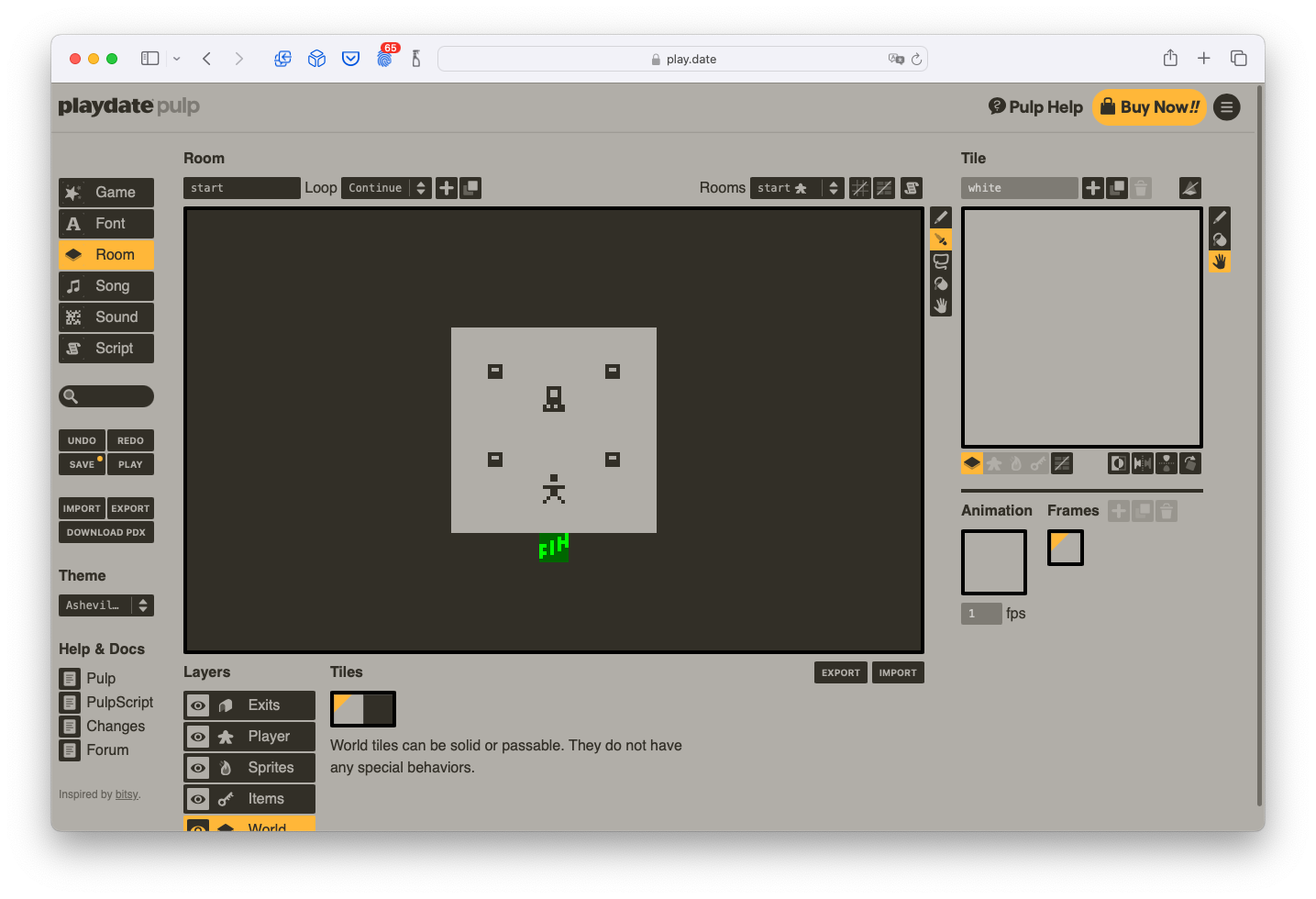
Task: Toggle visibility of the Exits layer
Action: pyautogui.click(x=198, y=705)
